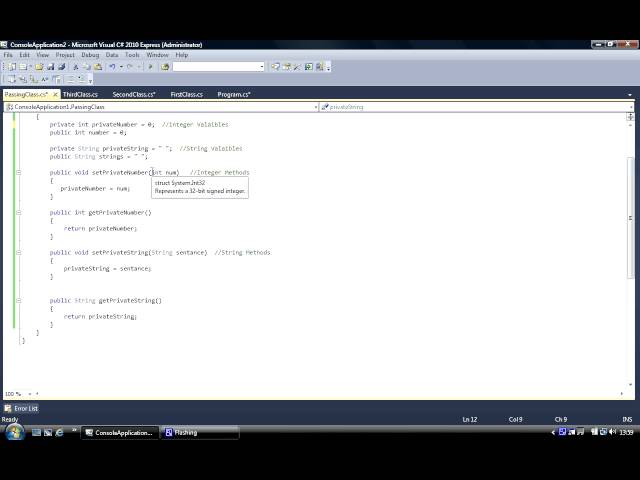
Task: Switch to the SecondClass.cs tab
Action: [134, 94]
